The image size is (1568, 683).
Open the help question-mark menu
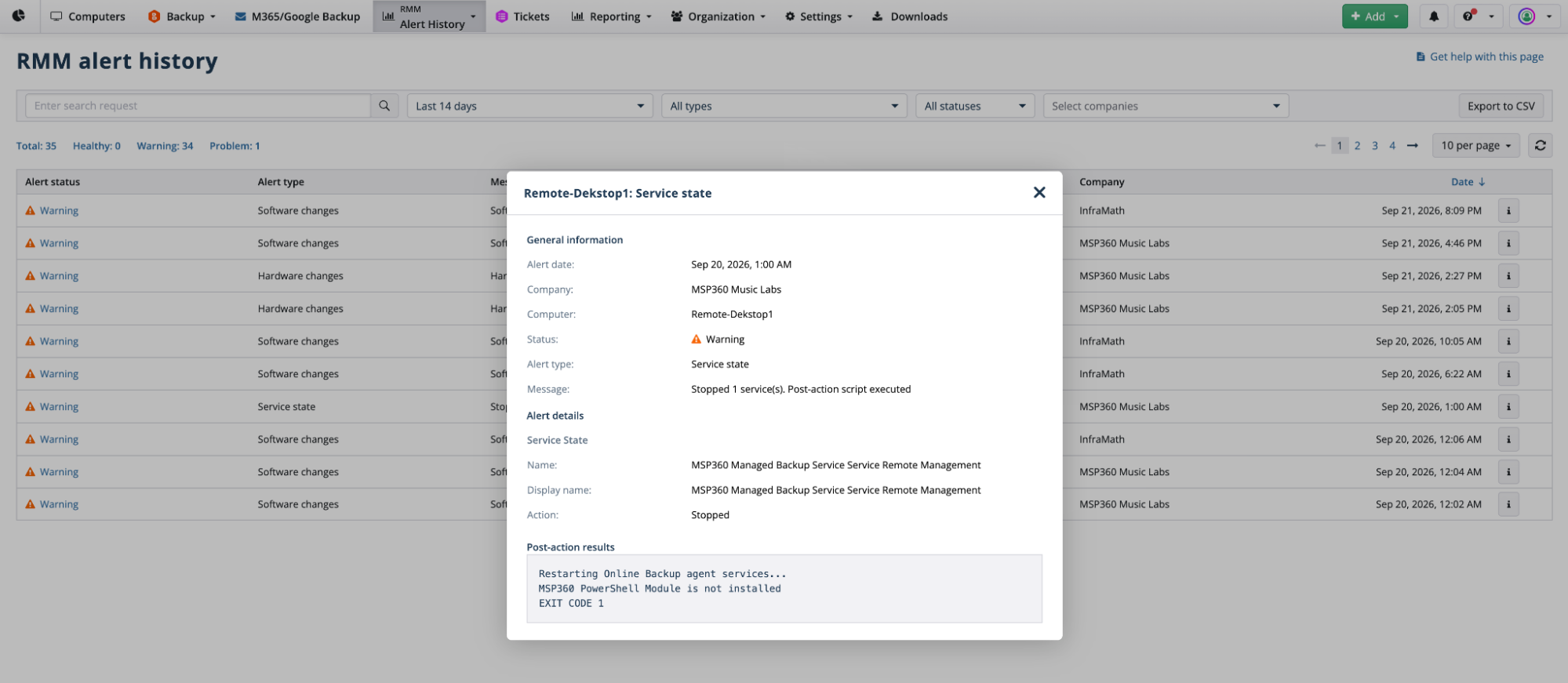coord(1478,16)
